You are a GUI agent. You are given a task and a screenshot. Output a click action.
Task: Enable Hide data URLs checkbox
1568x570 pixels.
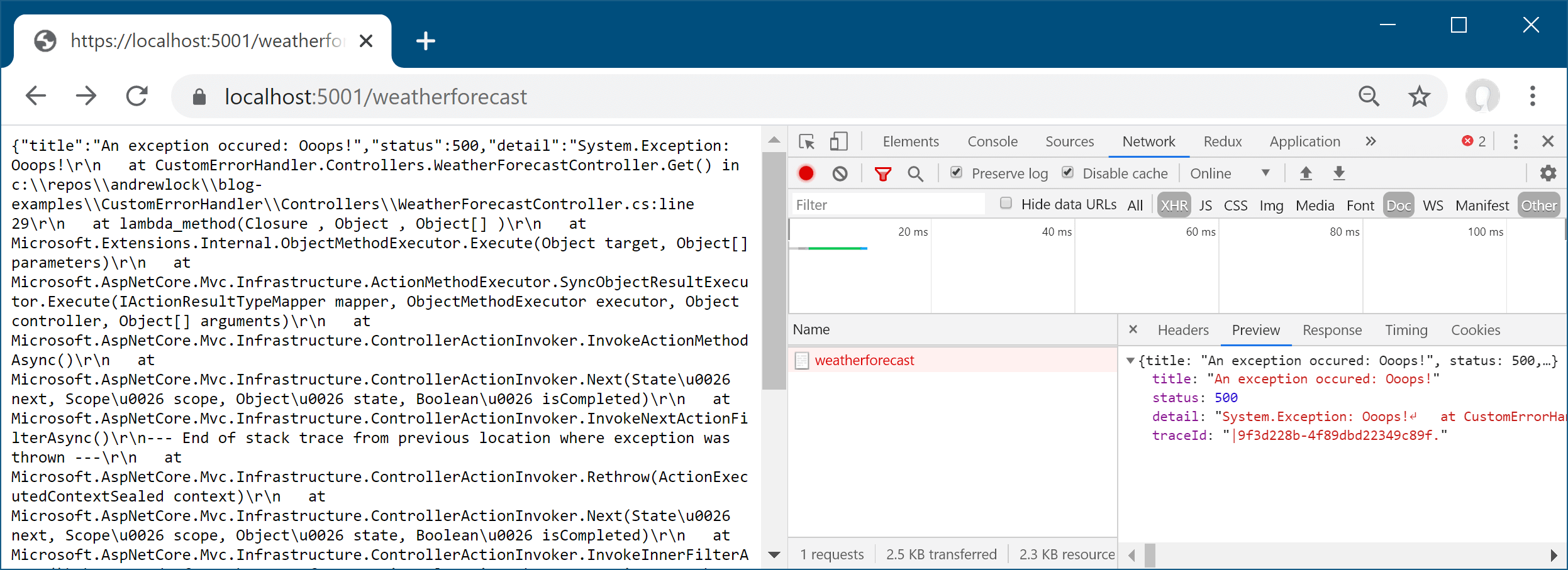tap(1006, 203)
